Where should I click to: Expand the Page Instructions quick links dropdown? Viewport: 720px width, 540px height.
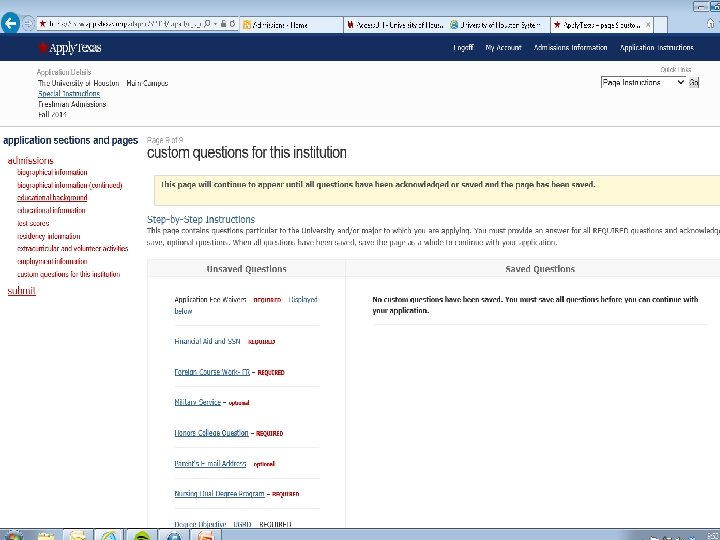click(x=643, y=82)
